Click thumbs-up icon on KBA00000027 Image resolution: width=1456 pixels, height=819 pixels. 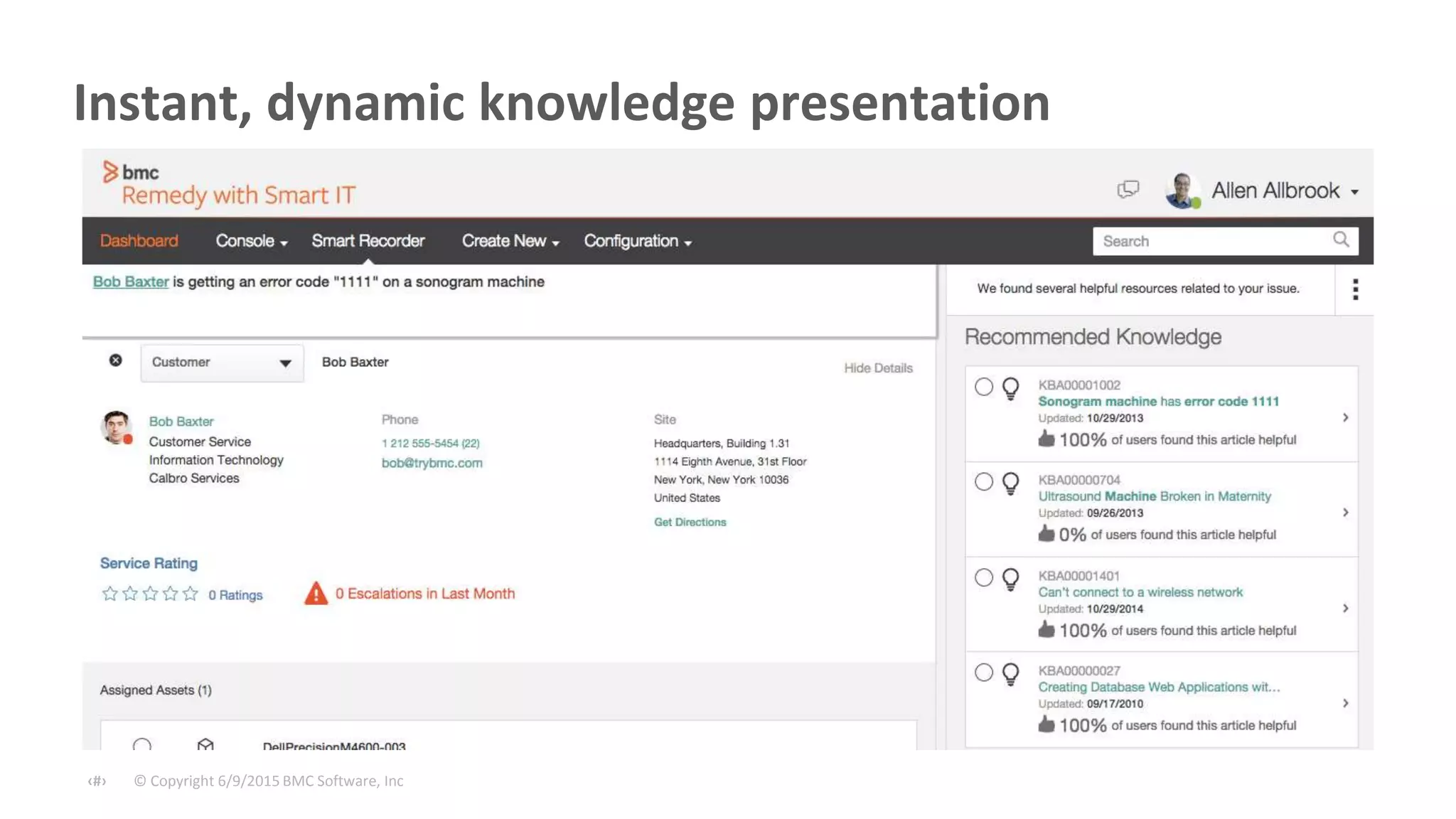click(x=1046, y=724)
